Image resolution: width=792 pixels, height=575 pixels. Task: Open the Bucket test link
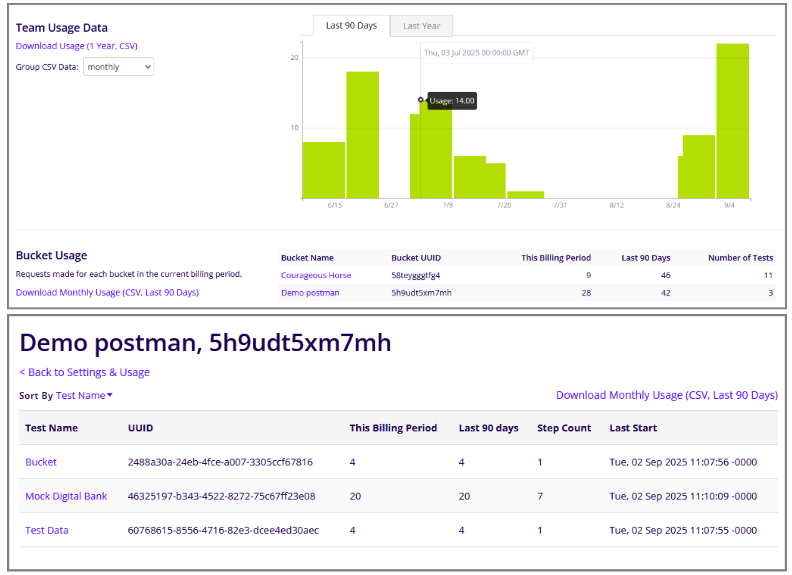pyautogui.click(x=41, y=462)
